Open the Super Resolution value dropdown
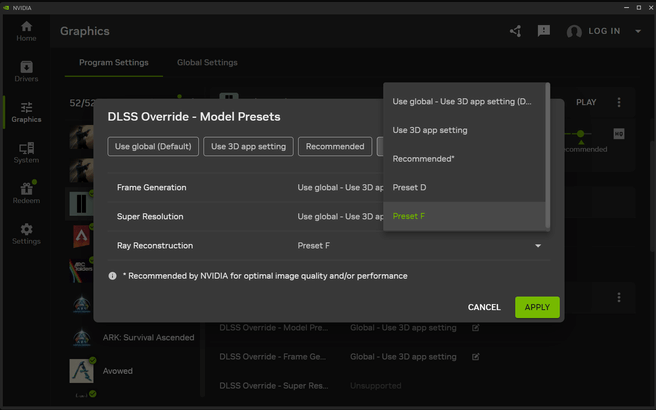This screenshot has width=656, height=410. click(x=340, y=216)
